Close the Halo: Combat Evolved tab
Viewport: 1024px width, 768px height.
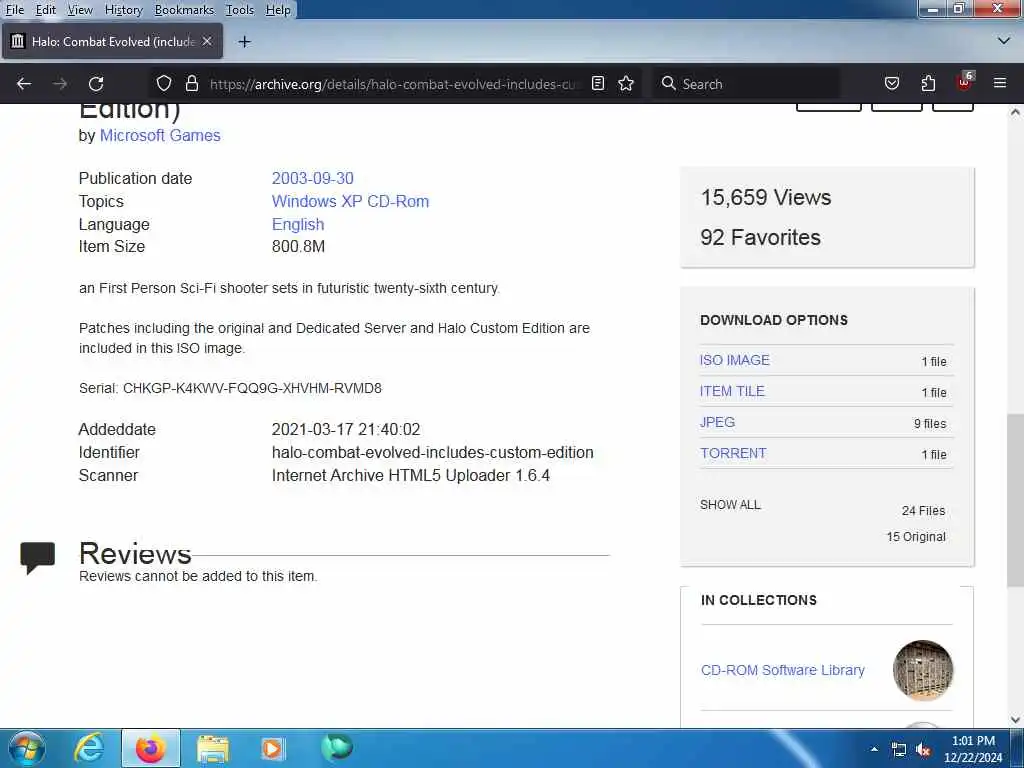click(207, 41)
